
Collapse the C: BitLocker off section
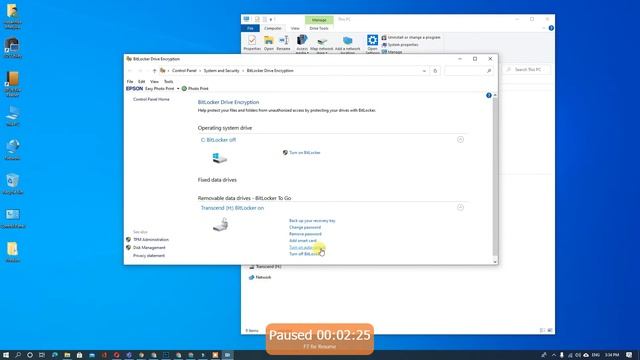[460, 140]
